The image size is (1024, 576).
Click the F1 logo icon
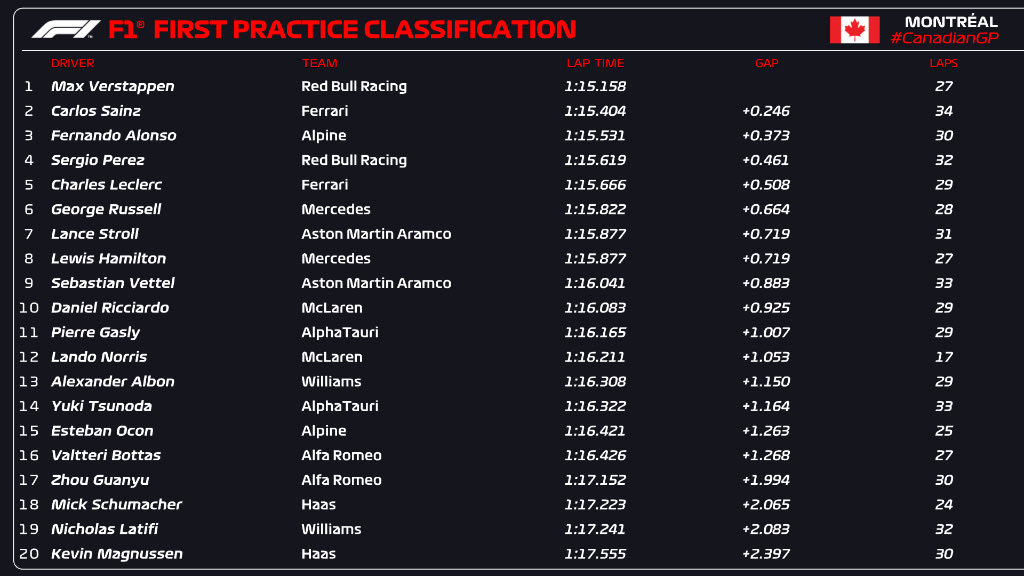(x=65, y=29)
